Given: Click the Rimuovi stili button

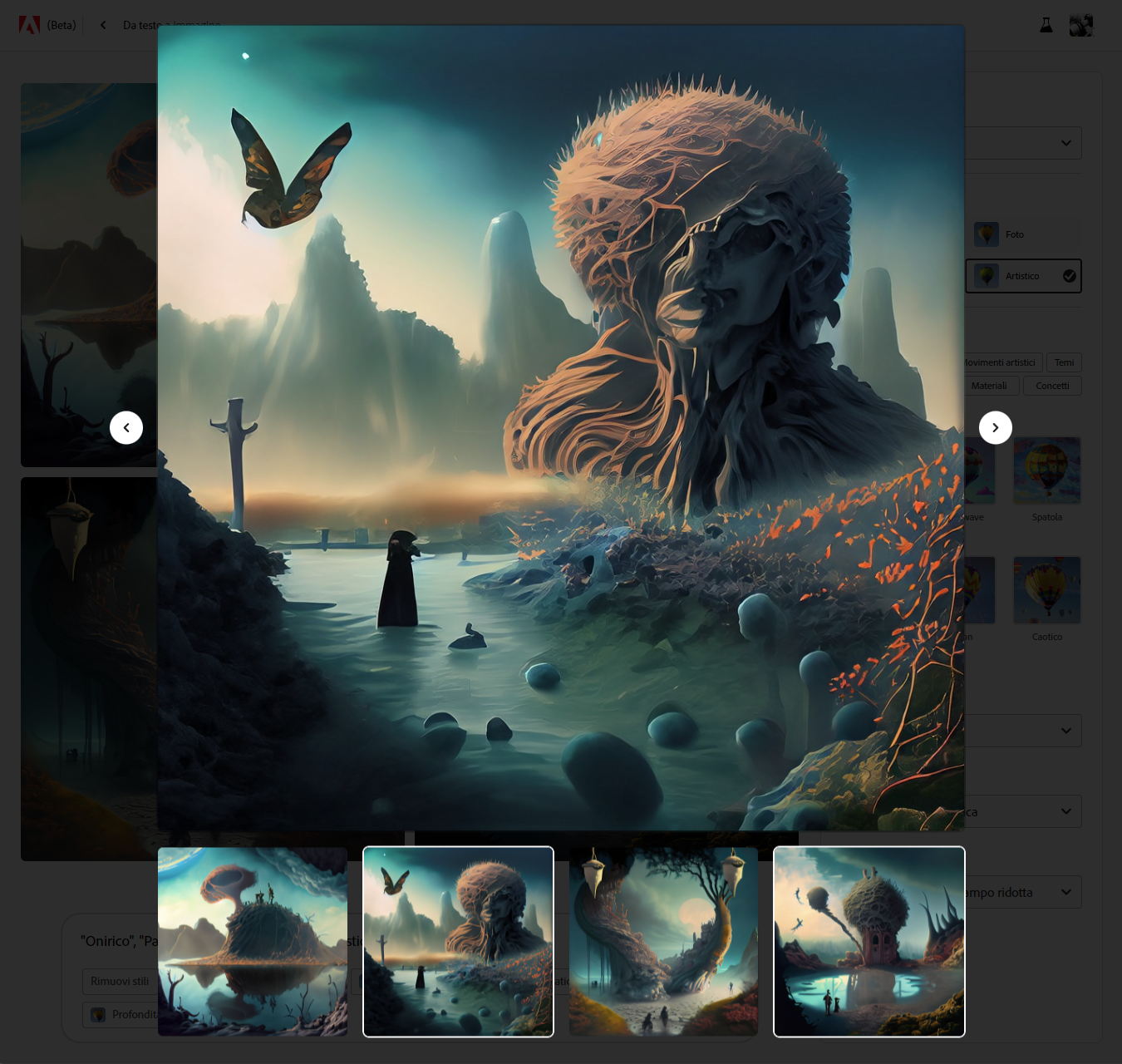Looking at the screenshot, I should click(120, 981).
